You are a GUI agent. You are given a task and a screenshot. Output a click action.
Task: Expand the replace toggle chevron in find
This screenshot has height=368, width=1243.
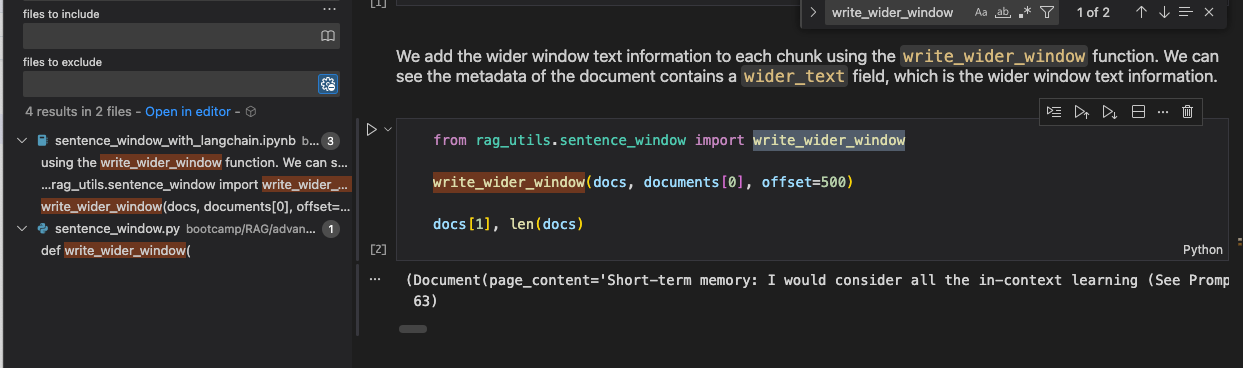(x=813, y=12)
